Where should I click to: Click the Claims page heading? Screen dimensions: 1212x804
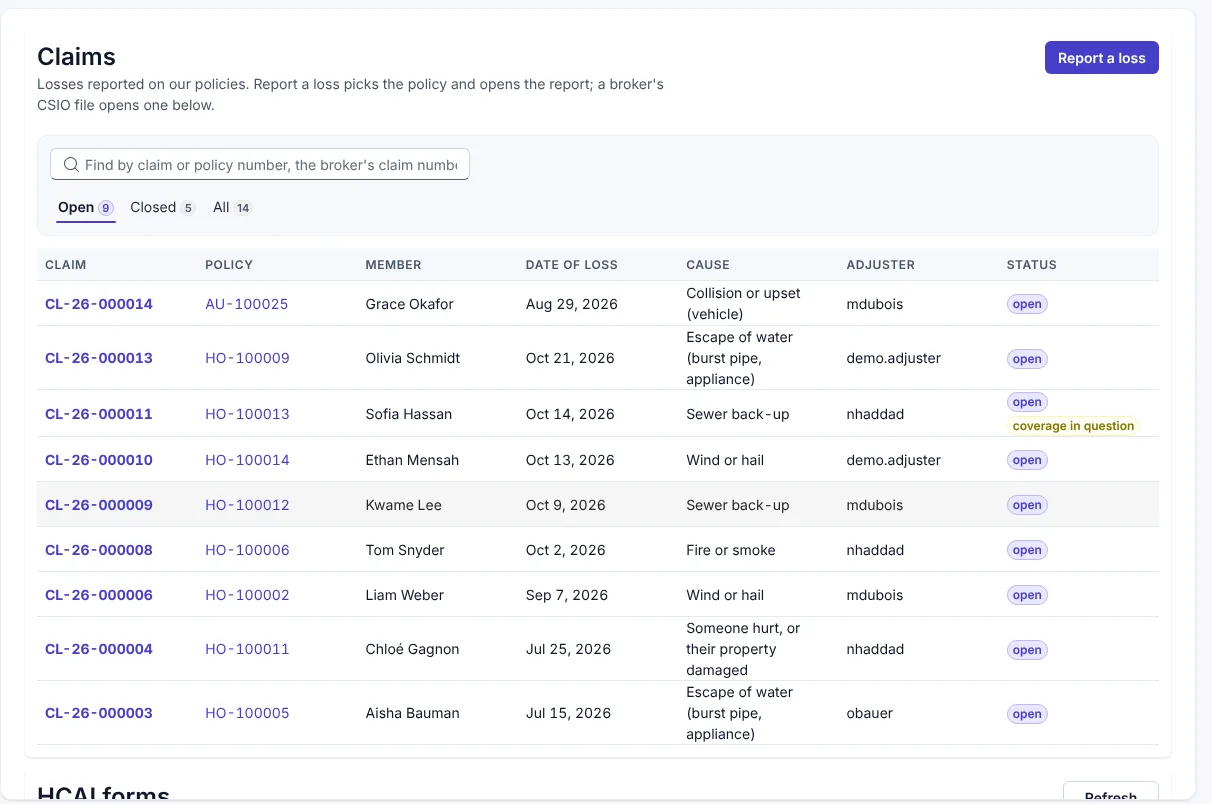tap(76, 57)
